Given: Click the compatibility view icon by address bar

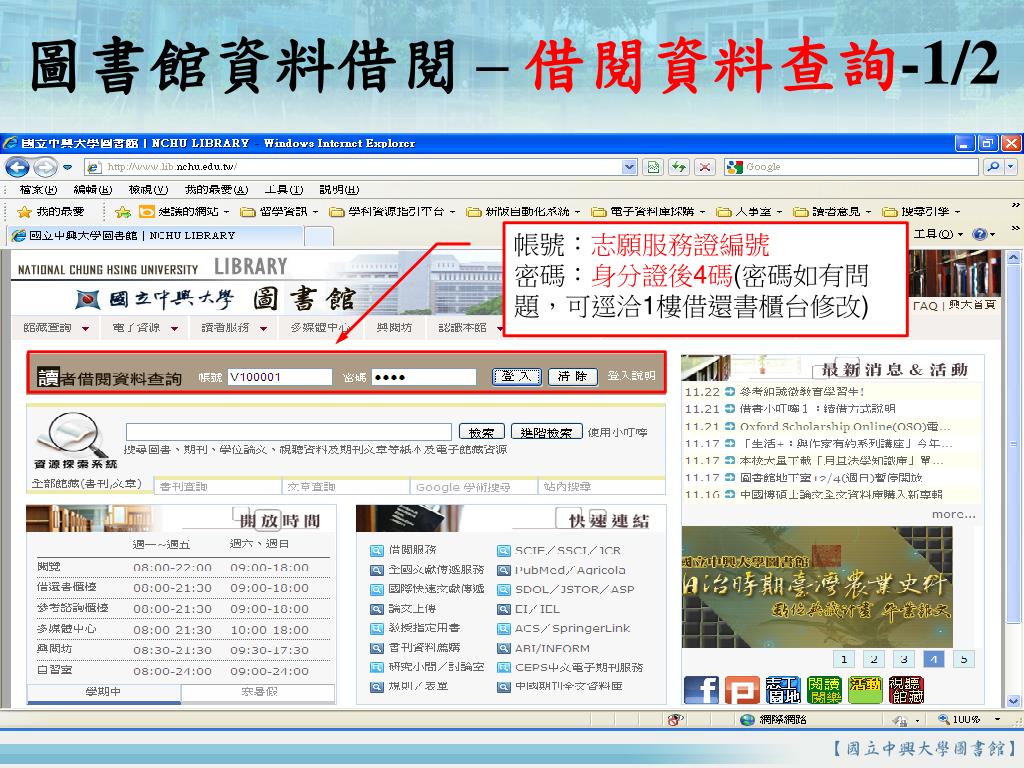Looking at the screenshot, I should click(654, 167).
